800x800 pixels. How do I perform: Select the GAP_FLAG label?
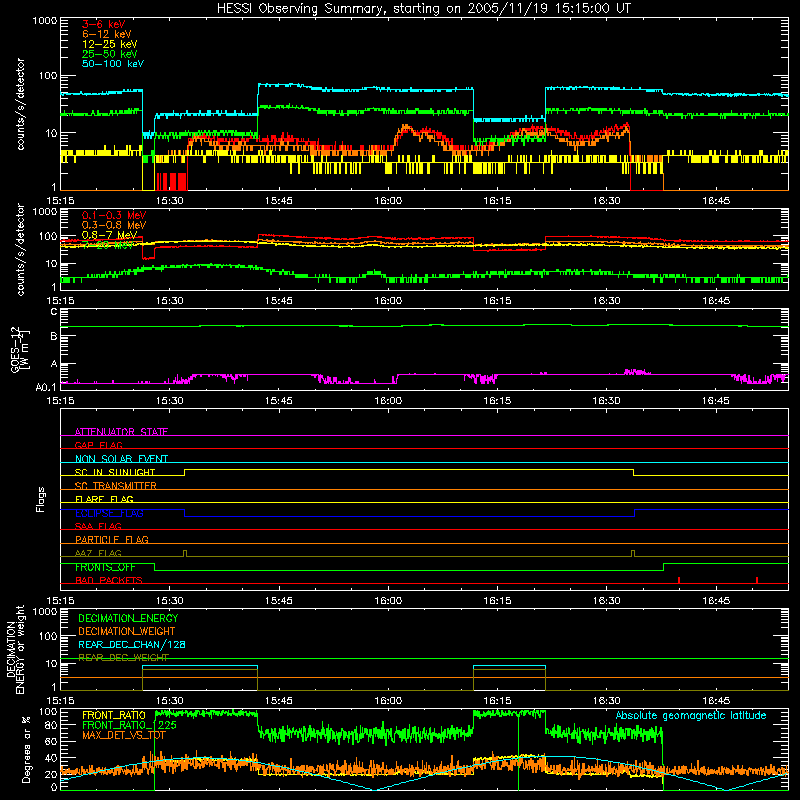[x=98, y=445]
